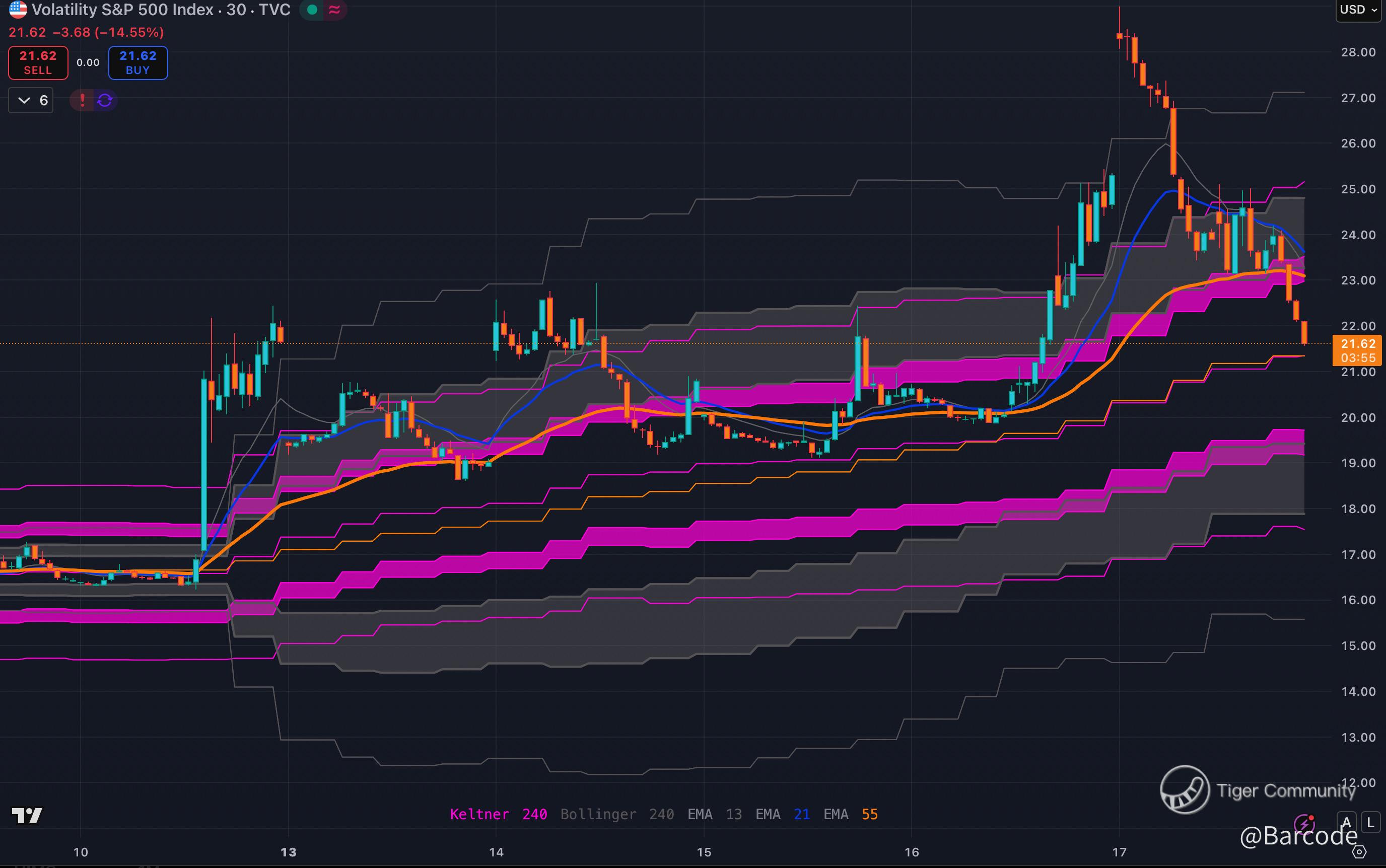Screen dimensions: 1386x868
Task: Expand the collapsed indicators legend showing 6
Action: [31, 101]
